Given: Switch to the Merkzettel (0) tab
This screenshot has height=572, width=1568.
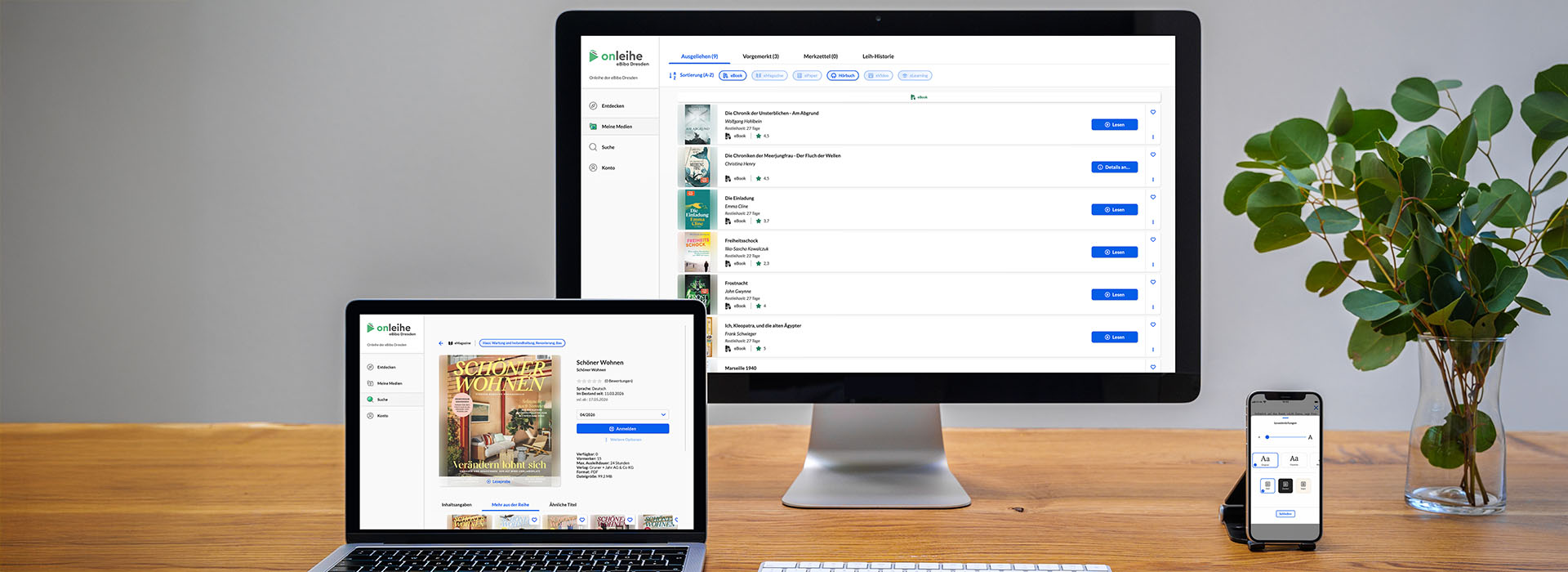Looking at the screenshot, I should (821, 56).
